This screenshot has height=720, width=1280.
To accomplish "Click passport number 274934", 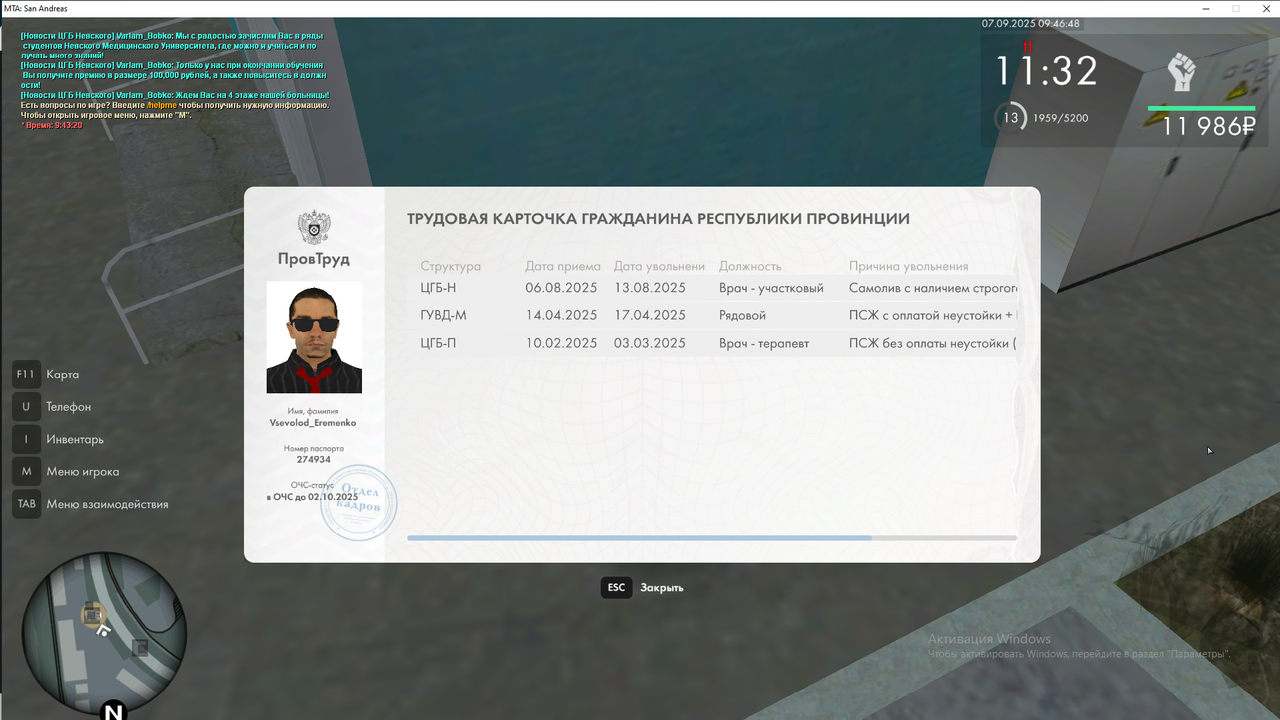I will (313, 460).
